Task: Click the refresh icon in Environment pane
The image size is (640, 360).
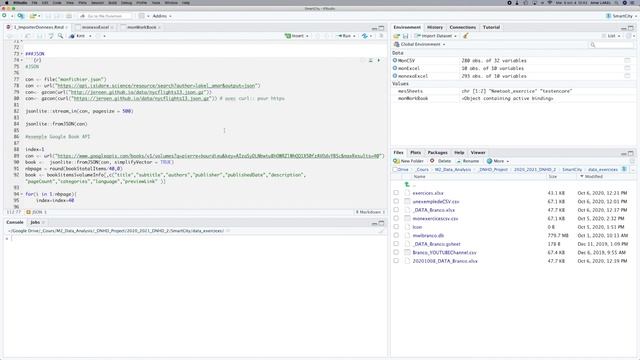Action: click(629, 36)
